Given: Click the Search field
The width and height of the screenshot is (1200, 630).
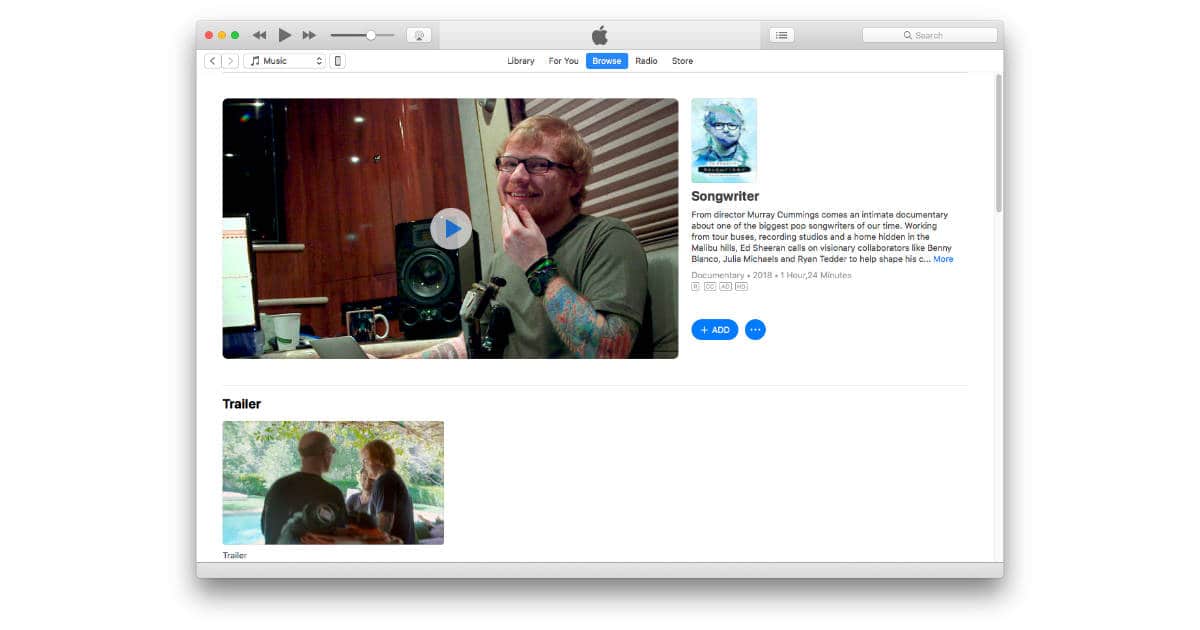Looking at the screenshot, I should click(930, 35).
